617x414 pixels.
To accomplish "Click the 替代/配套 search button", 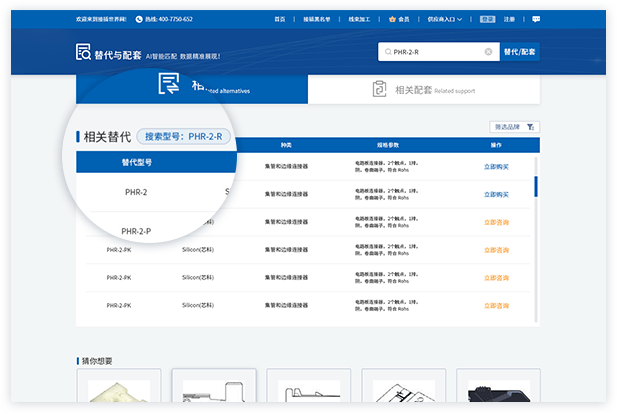I will click(519, 52).
